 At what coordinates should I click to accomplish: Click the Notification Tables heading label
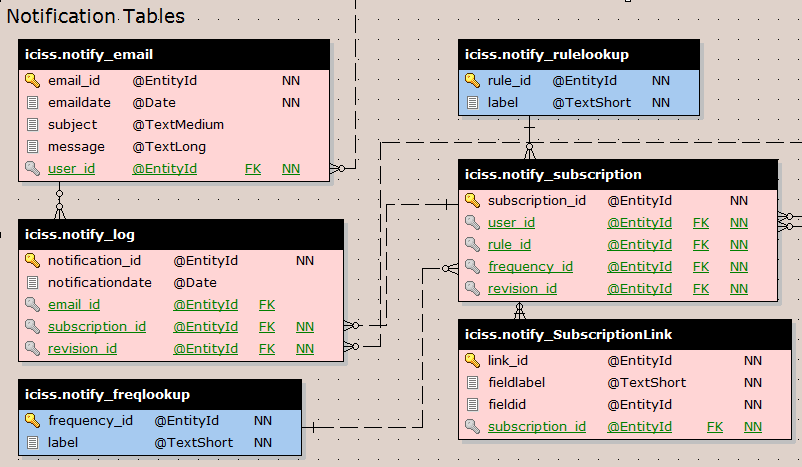[96, 16]
